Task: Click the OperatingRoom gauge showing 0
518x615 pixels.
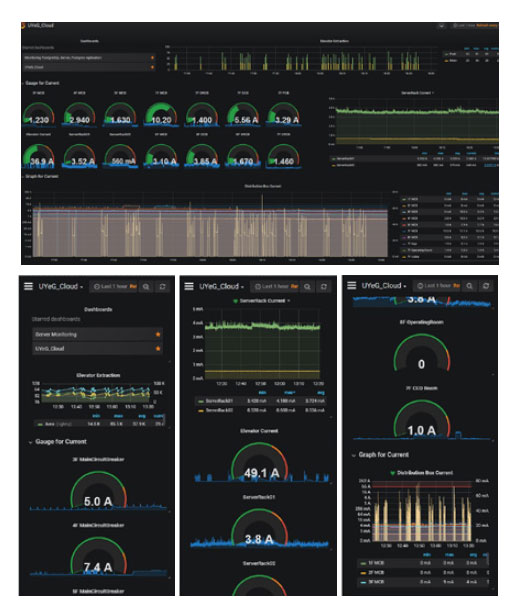Action: 422,353
